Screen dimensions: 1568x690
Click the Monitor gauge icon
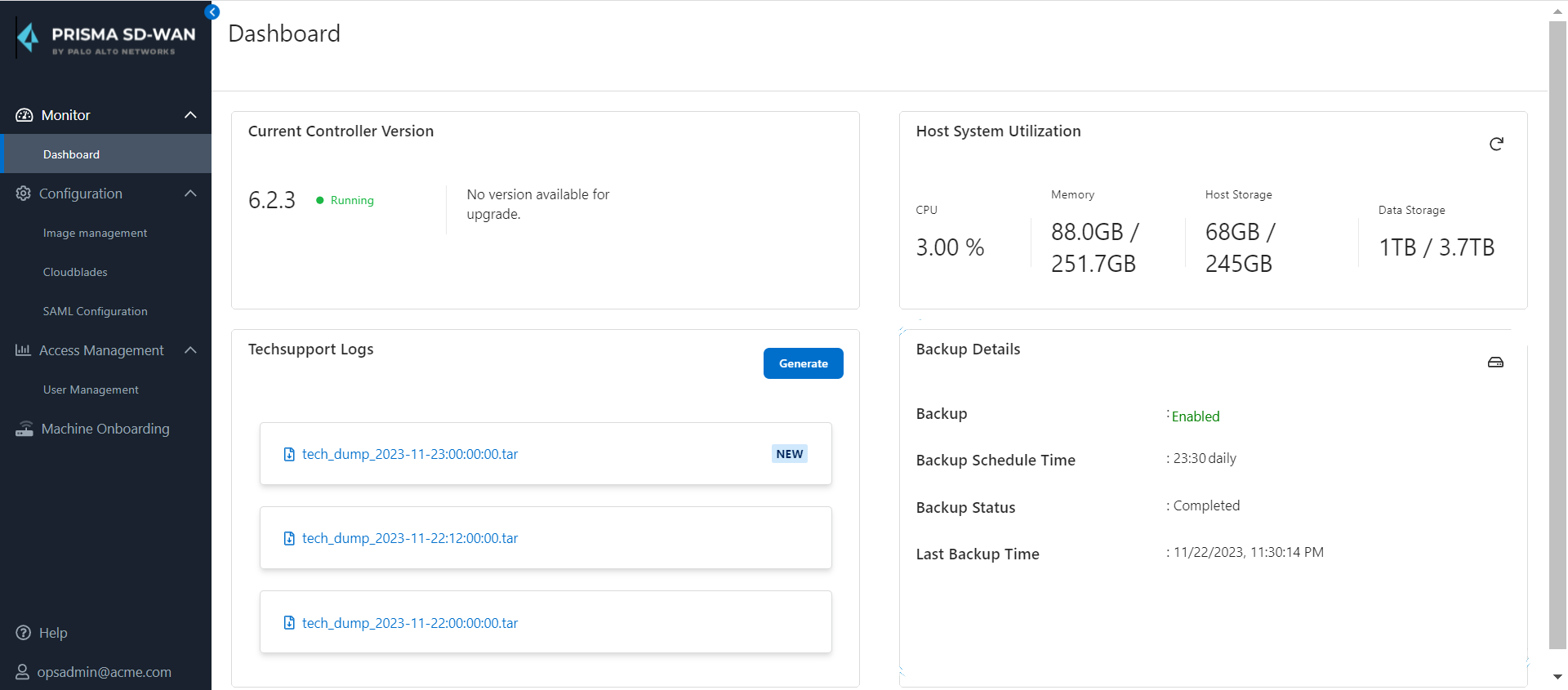[x=24, y=115]
